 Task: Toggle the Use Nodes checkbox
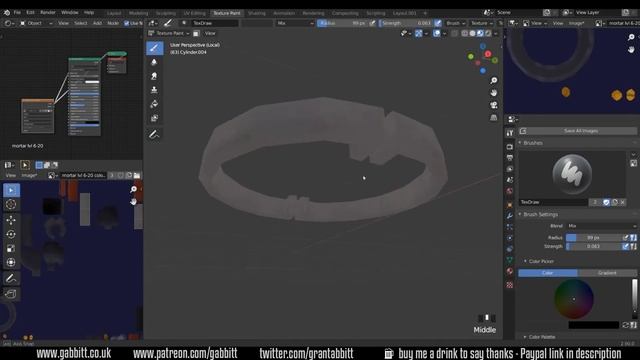click(x=127, y=23)
